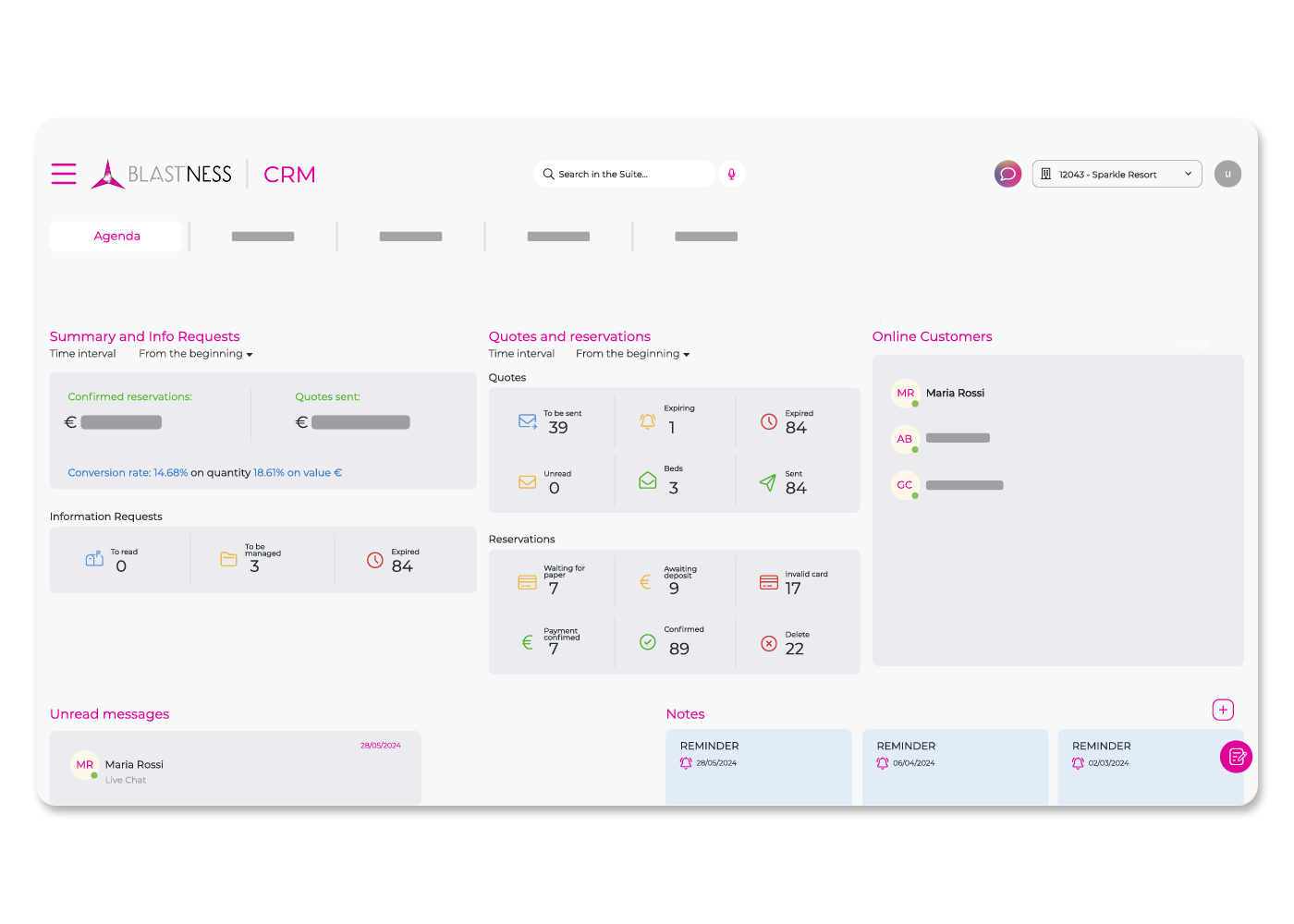This screenshot has width=1294, height=924.
Task: Open the hamburger menu
Action: 64,174
